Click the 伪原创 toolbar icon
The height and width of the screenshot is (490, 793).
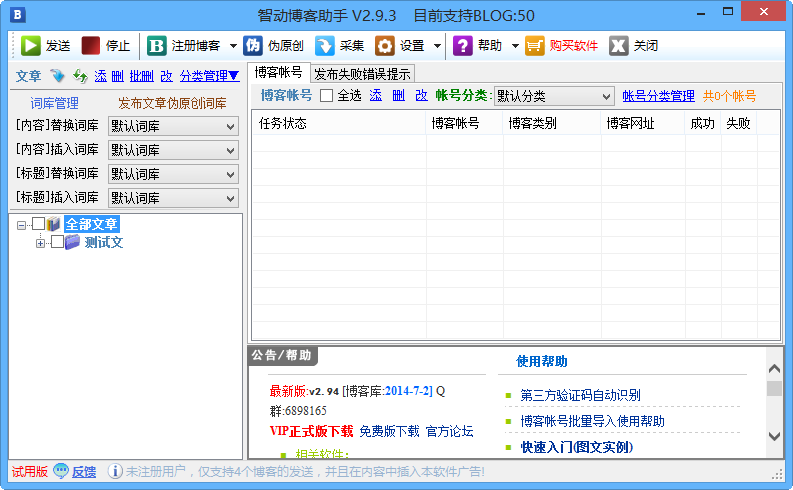[254, 46]
